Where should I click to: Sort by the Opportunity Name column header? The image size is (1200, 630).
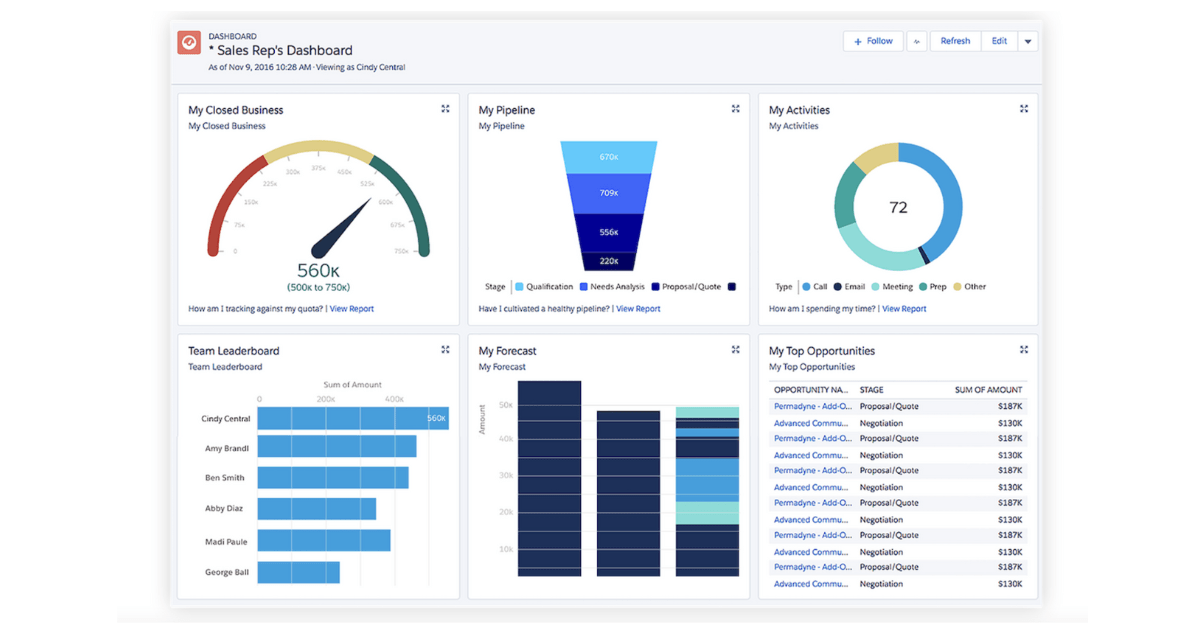811,390
